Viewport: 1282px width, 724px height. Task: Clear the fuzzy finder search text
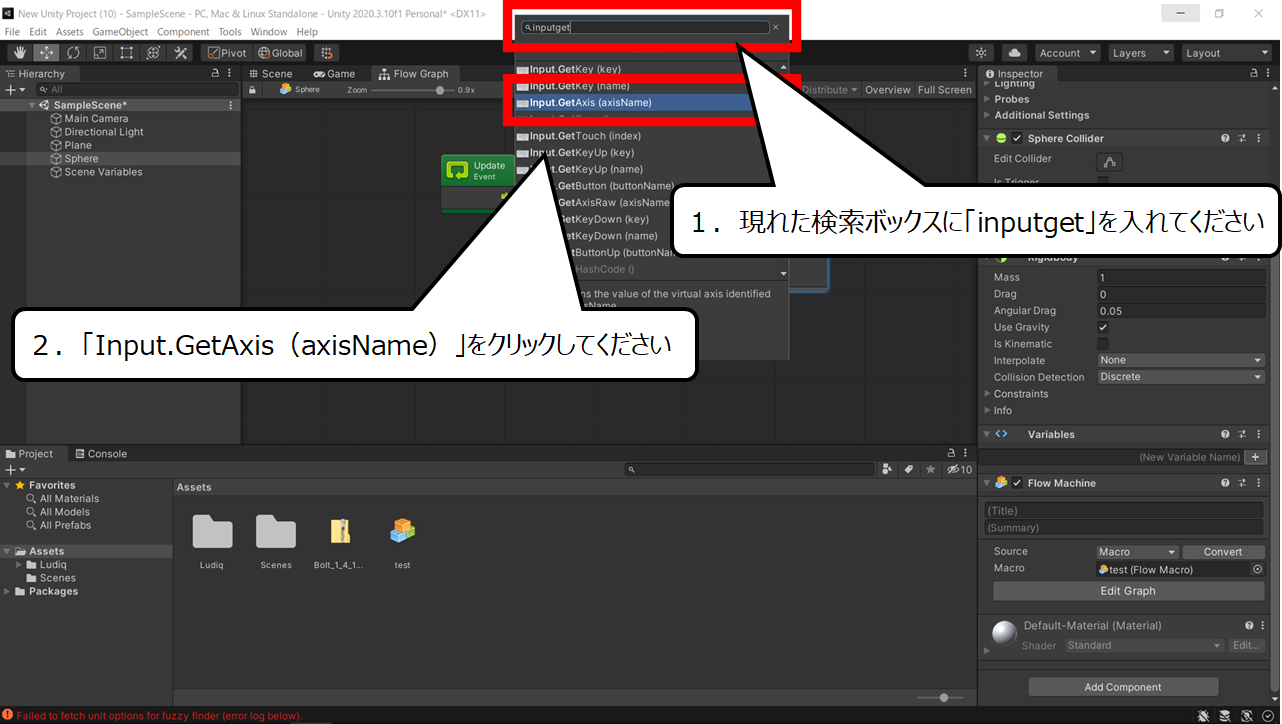pos(776,28)
